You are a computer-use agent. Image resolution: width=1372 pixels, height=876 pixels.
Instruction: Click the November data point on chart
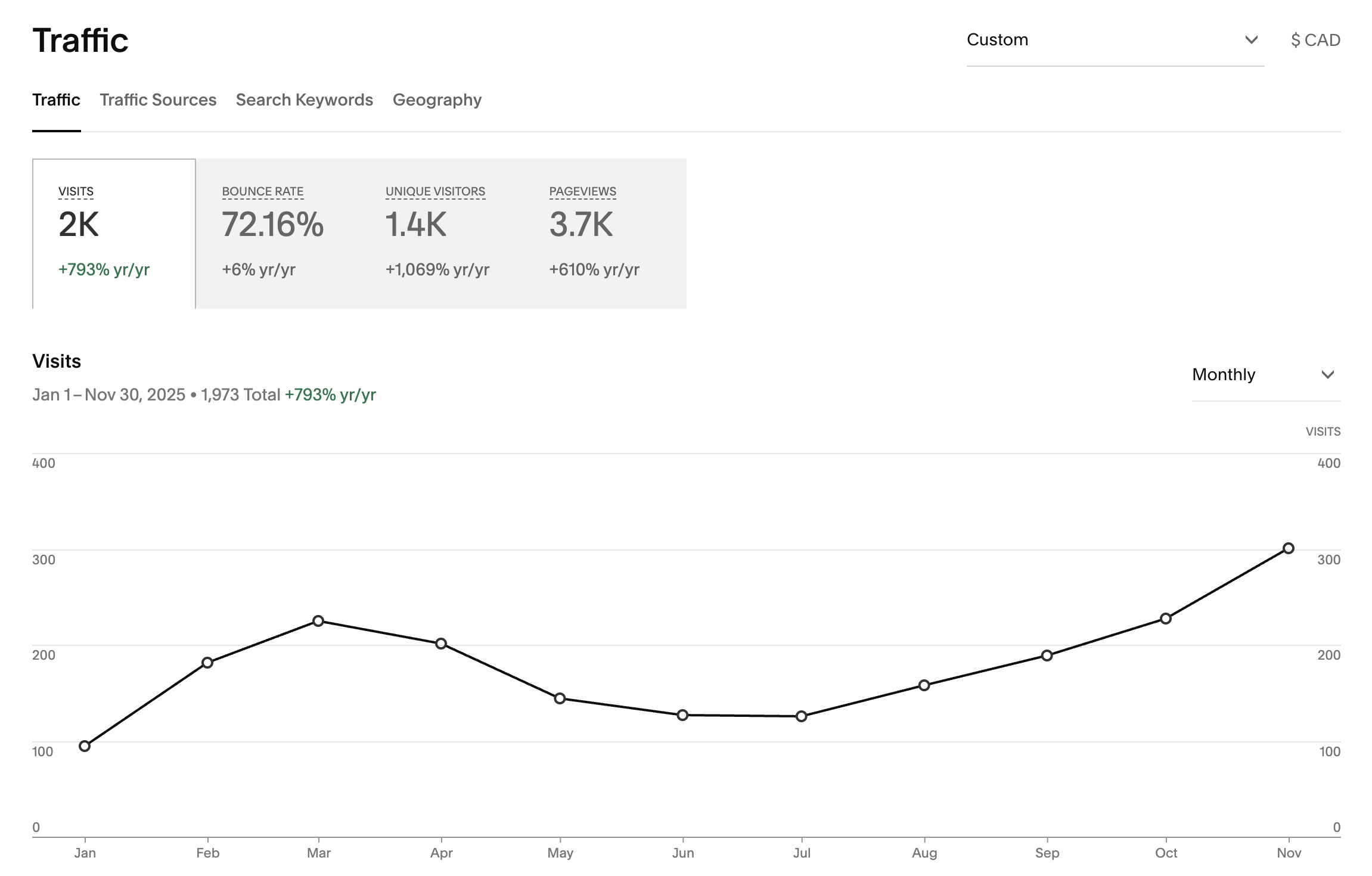coord(1288,548)
